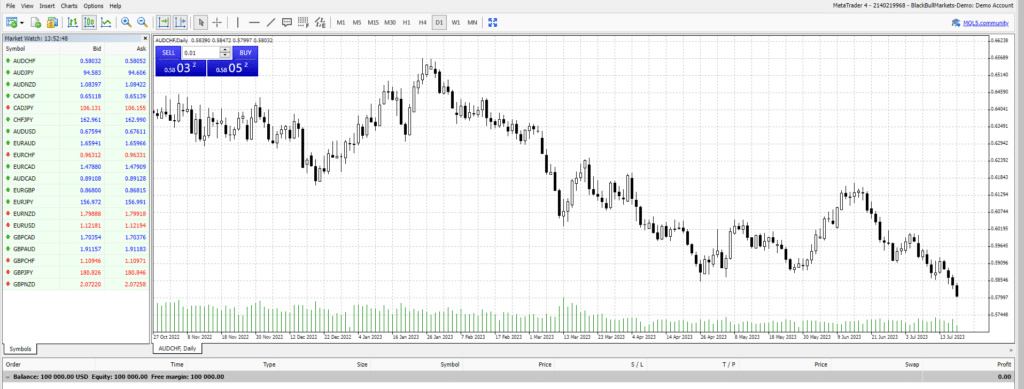Click the red arrow beside GBPCHF
Screen dimensions: 1024x389
tap(8, 261)
